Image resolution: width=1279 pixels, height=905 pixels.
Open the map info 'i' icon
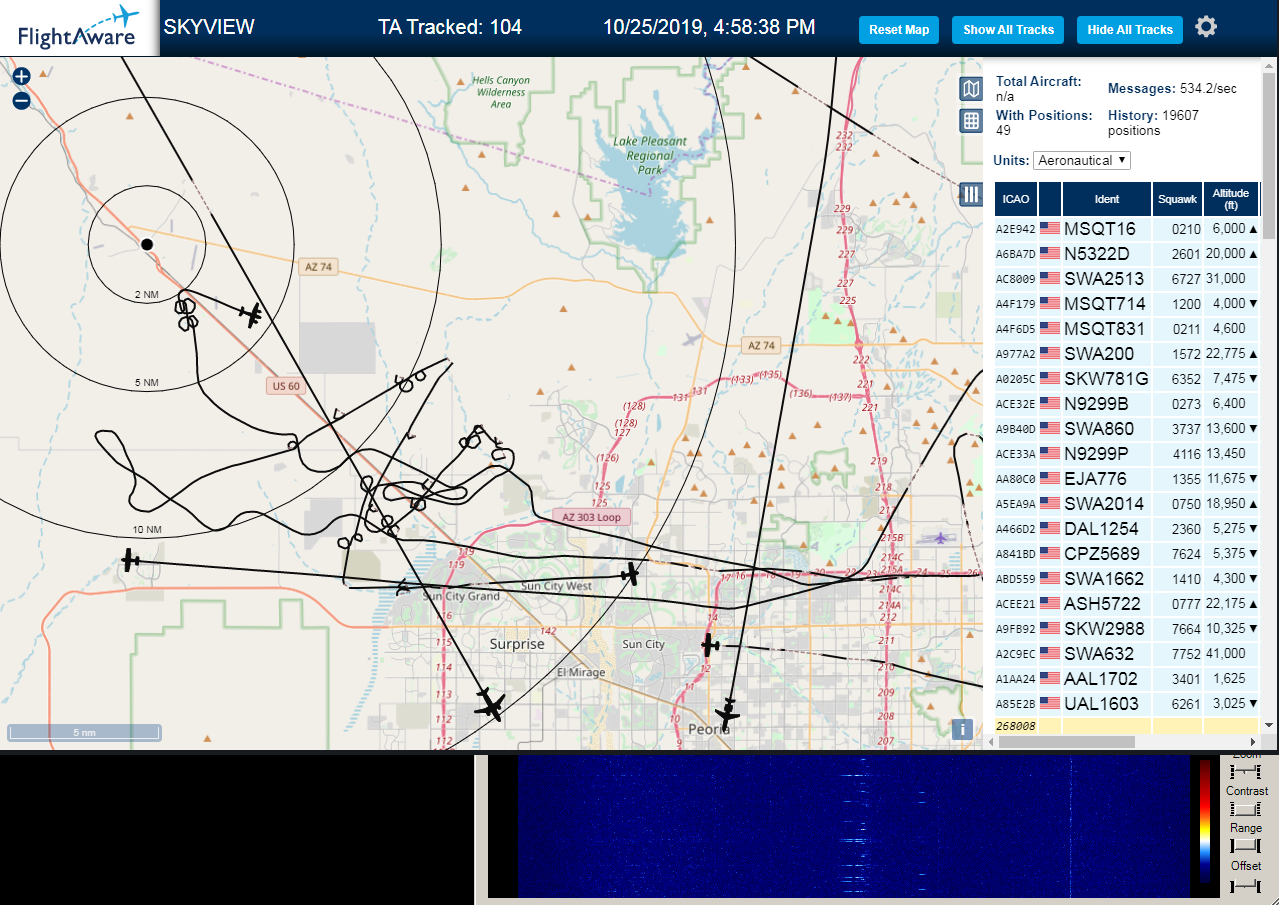click(962, 729)
